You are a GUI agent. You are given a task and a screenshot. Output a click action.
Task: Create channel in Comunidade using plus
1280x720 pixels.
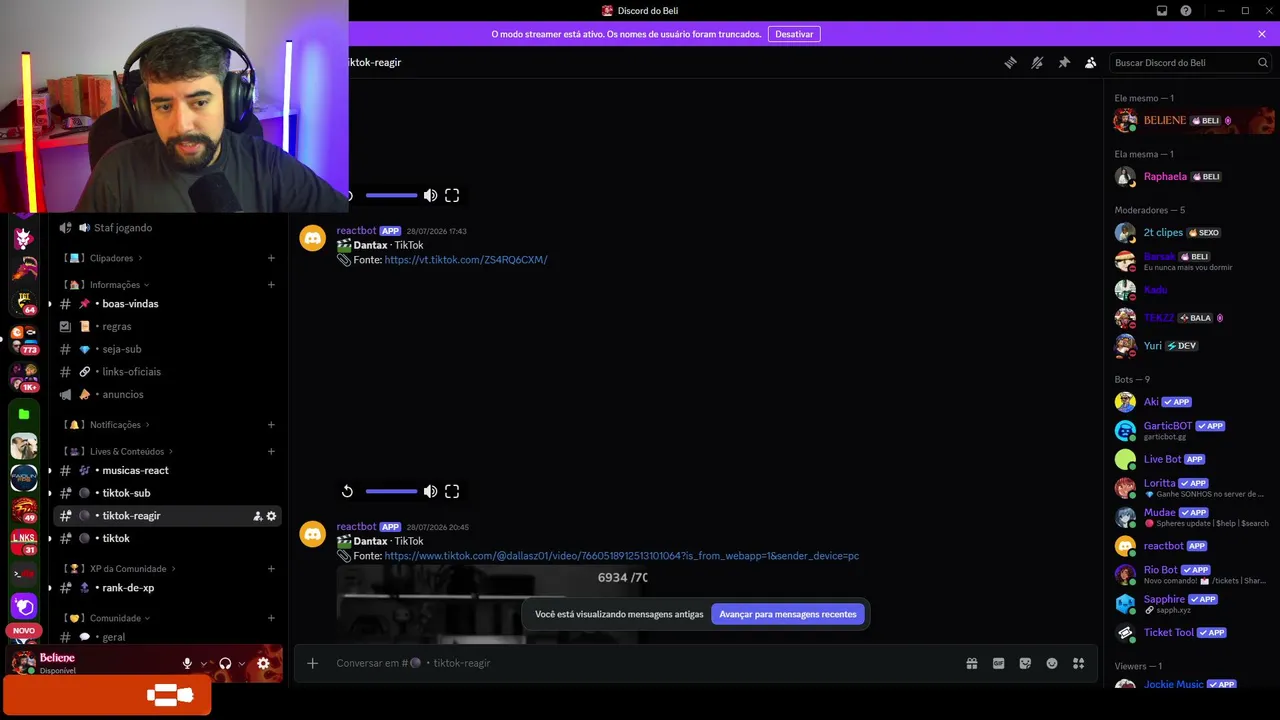coord(271,618)
